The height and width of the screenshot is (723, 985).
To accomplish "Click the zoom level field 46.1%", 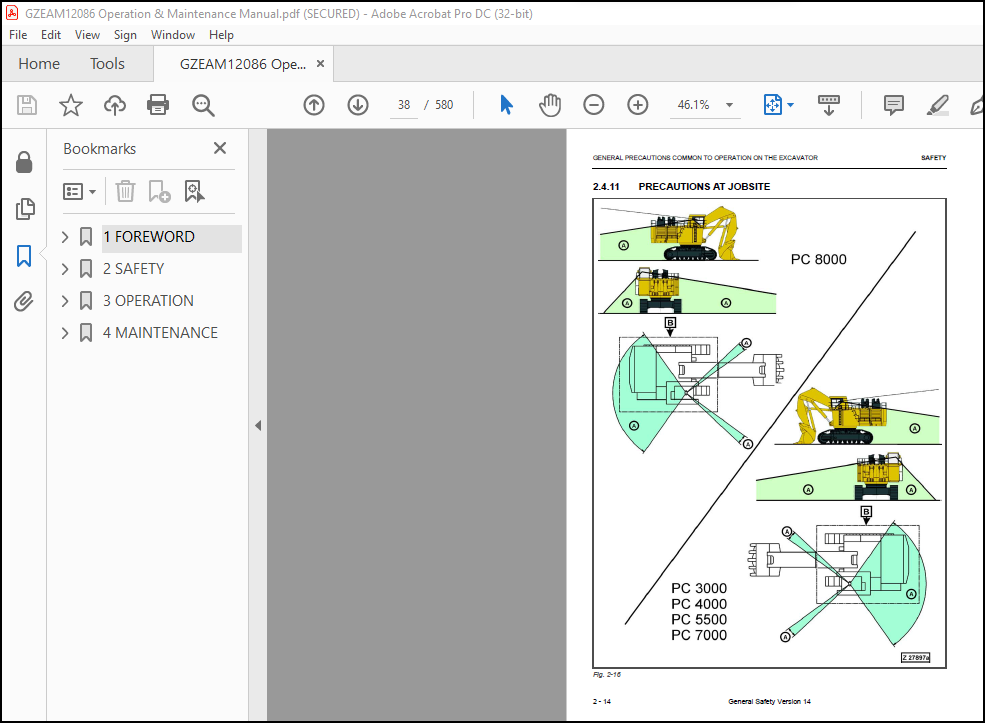I will (694, 105).
